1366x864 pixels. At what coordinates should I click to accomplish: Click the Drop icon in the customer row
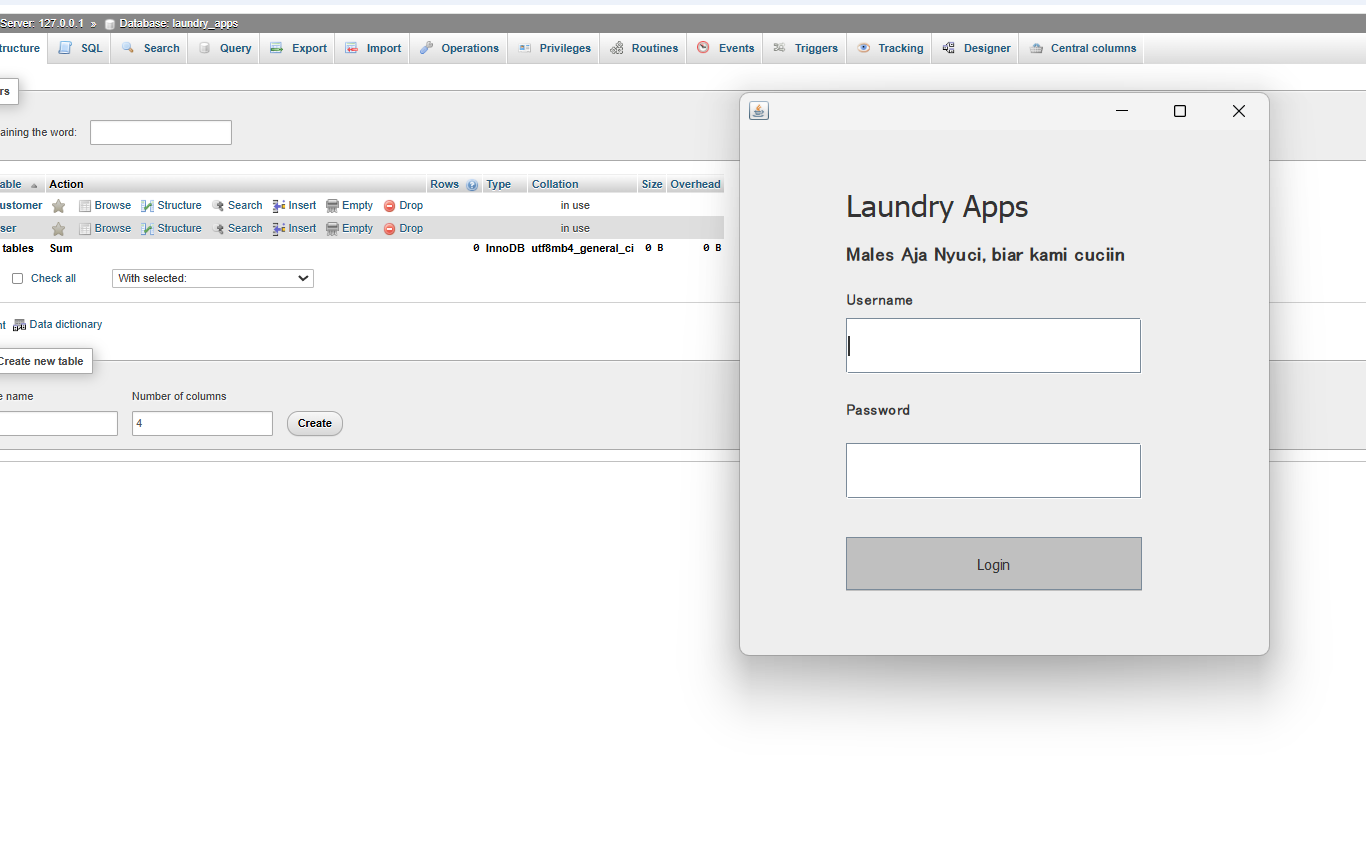(x=390, y=206)
